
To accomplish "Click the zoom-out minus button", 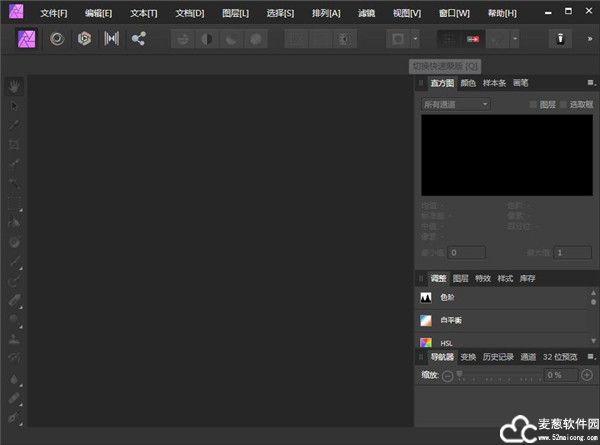I will (x=447, y=375).
